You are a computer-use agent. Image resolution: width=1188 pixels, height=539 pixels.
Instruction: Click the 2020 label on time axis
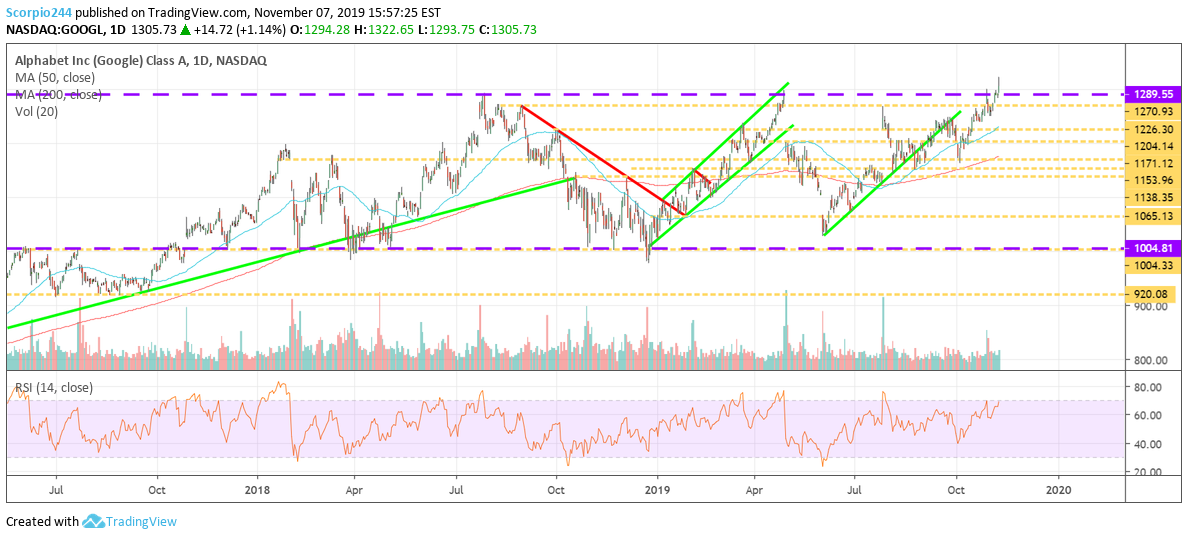pyautogui.click(x=1059, y=490)
